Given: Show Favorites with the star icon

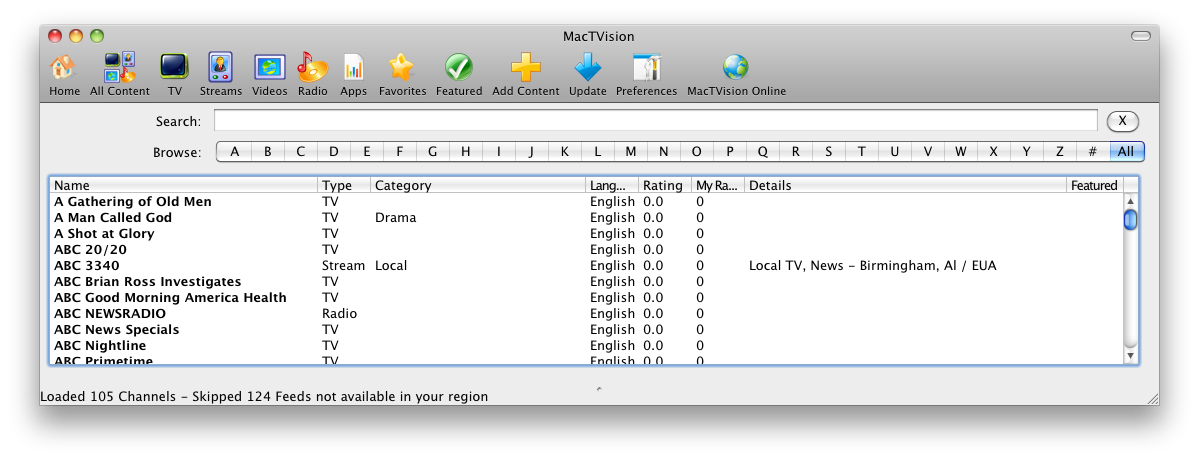Looking at the screenshot, I should click(402, 74).
